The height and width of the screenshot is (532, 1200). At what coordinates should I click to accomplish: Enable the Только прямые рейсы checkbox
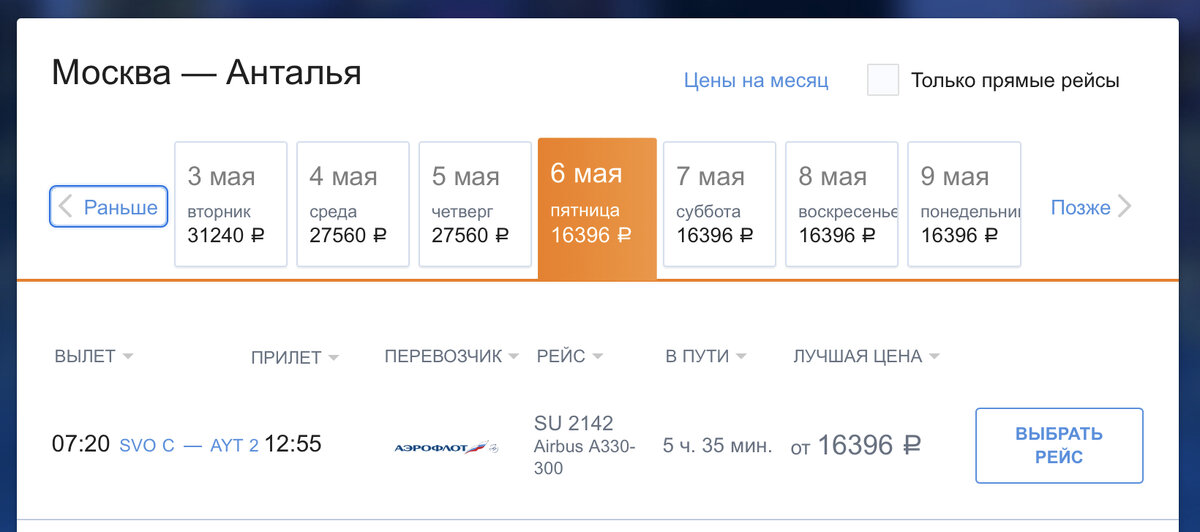pos(882,80)
